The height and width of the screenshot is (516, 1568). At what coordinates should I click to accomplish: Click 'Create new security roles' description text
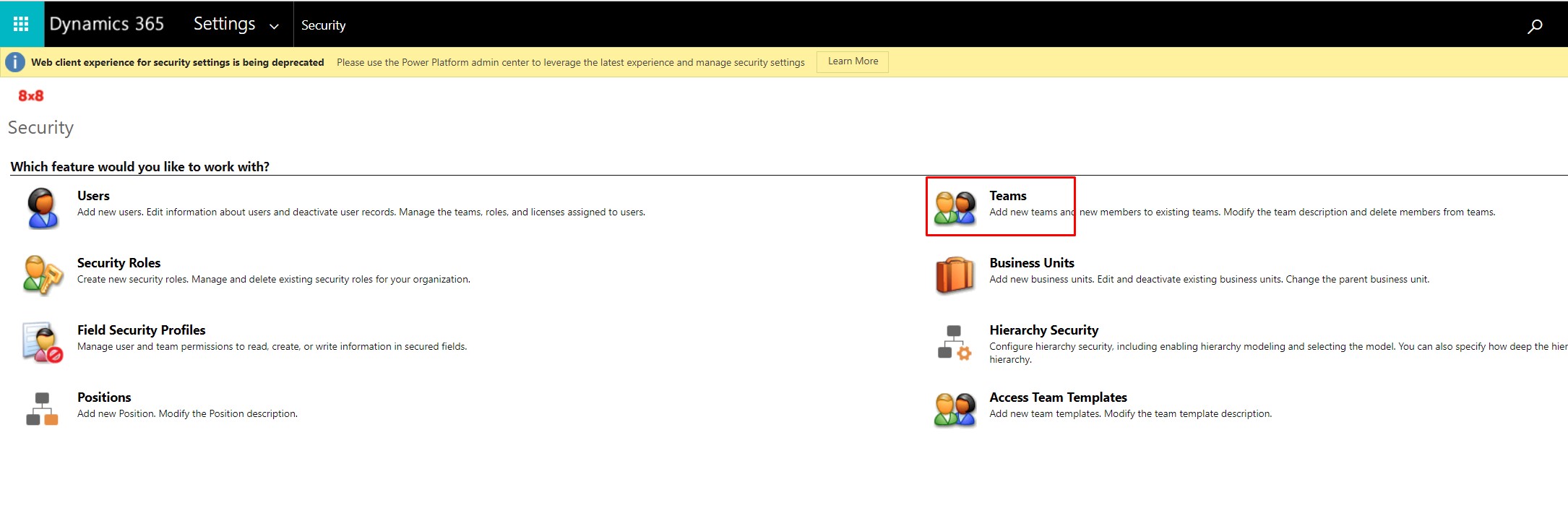(274, 280)
